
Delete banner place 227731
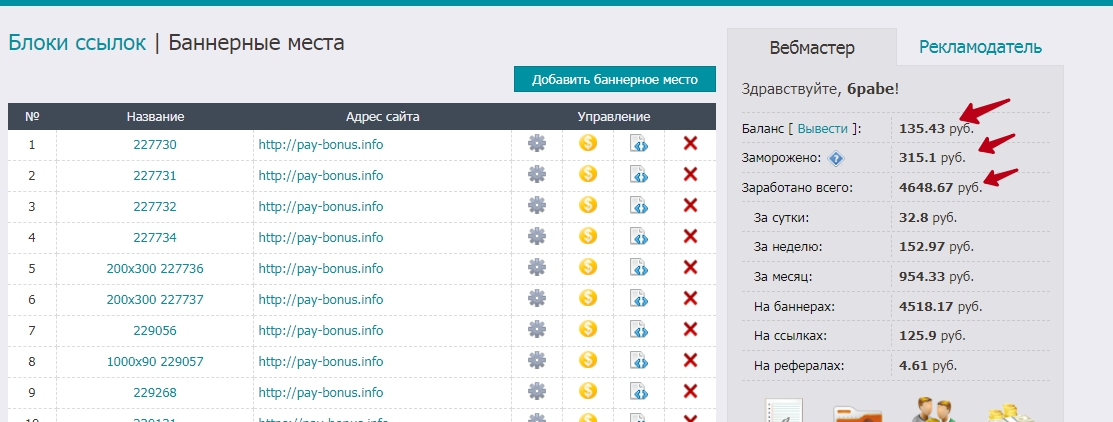click(x=690, y=175)
